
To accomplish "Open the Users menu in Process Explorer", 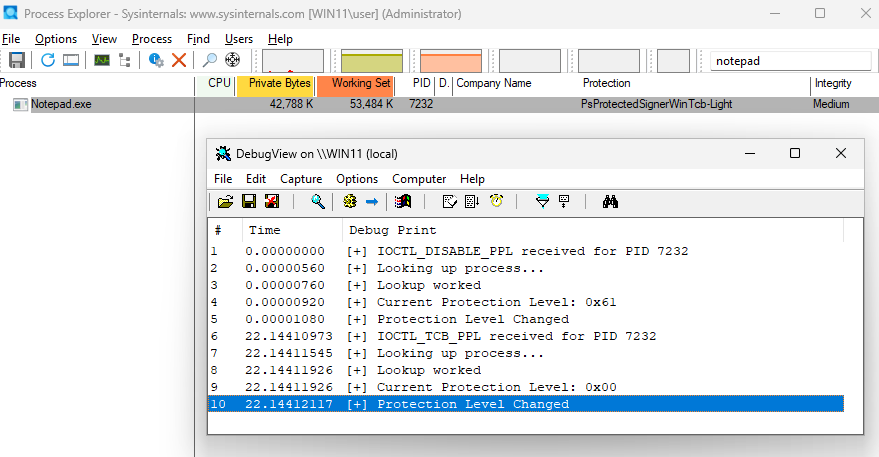I will pos(239,39).
